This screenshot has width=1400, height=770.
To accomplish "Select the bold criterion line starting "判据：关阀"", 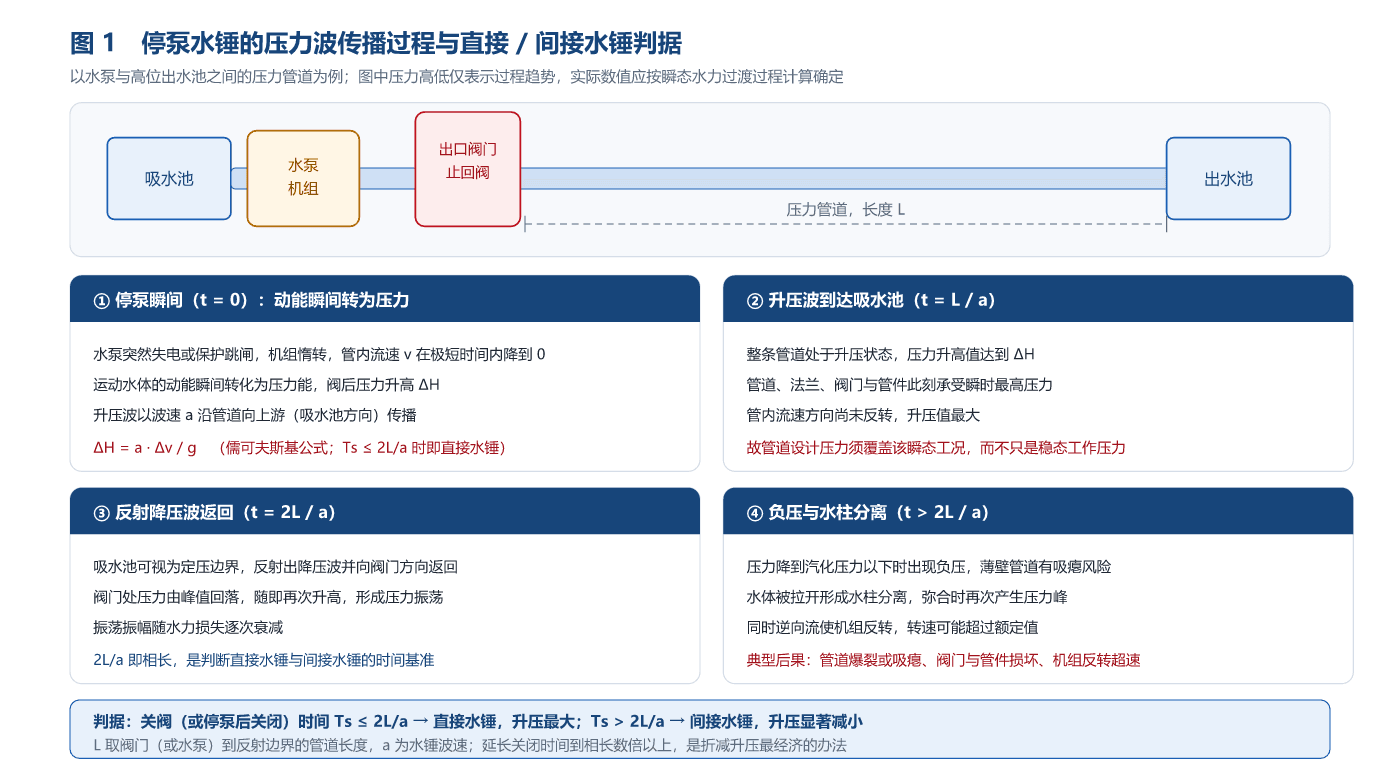I will (x=478, y=722).
